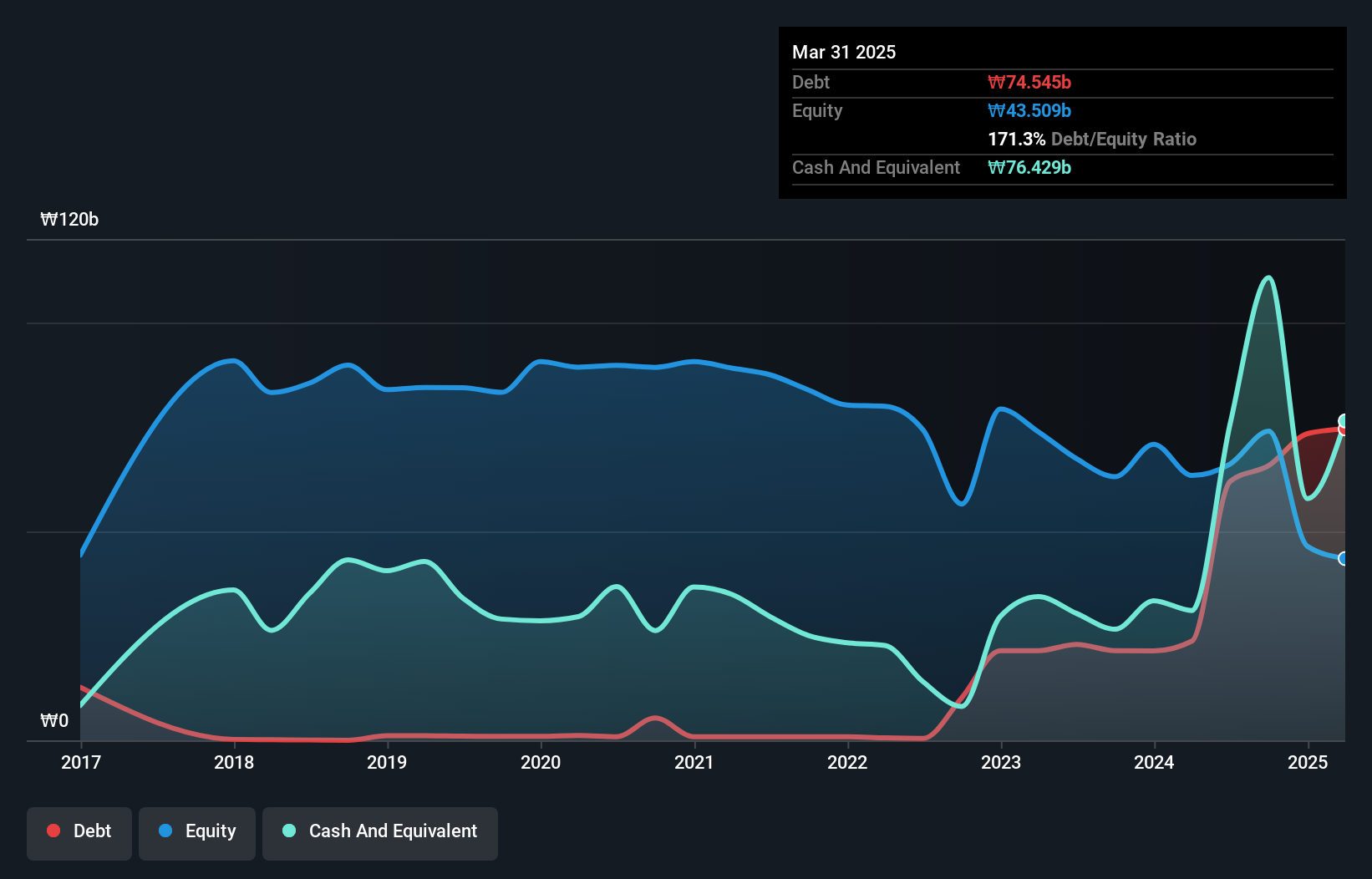The width and height of the screenshot is (1372, 879).
Task: Click the ₩43.509b Equity value
Action: [1029, 110]
